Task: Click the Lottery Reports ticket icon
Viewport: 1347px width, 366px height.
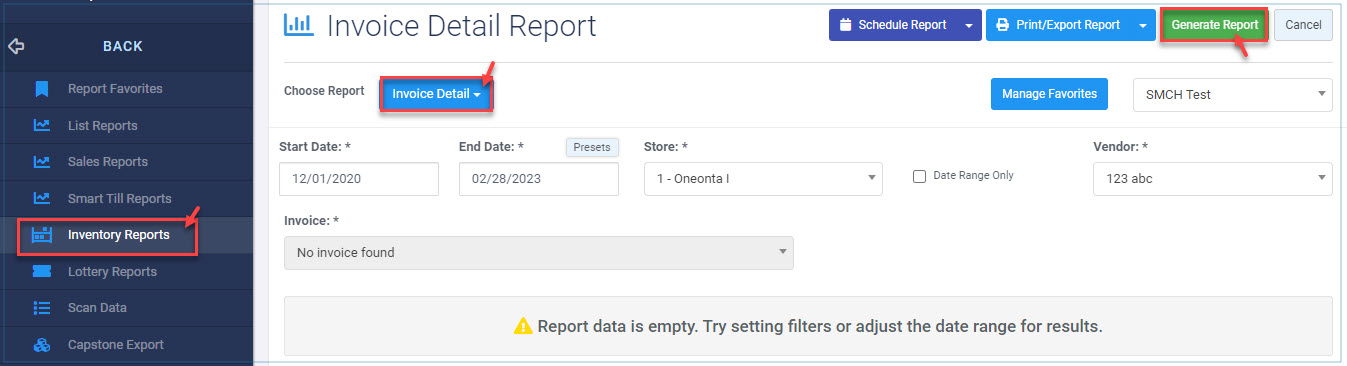Action: (x=42, y=271)
